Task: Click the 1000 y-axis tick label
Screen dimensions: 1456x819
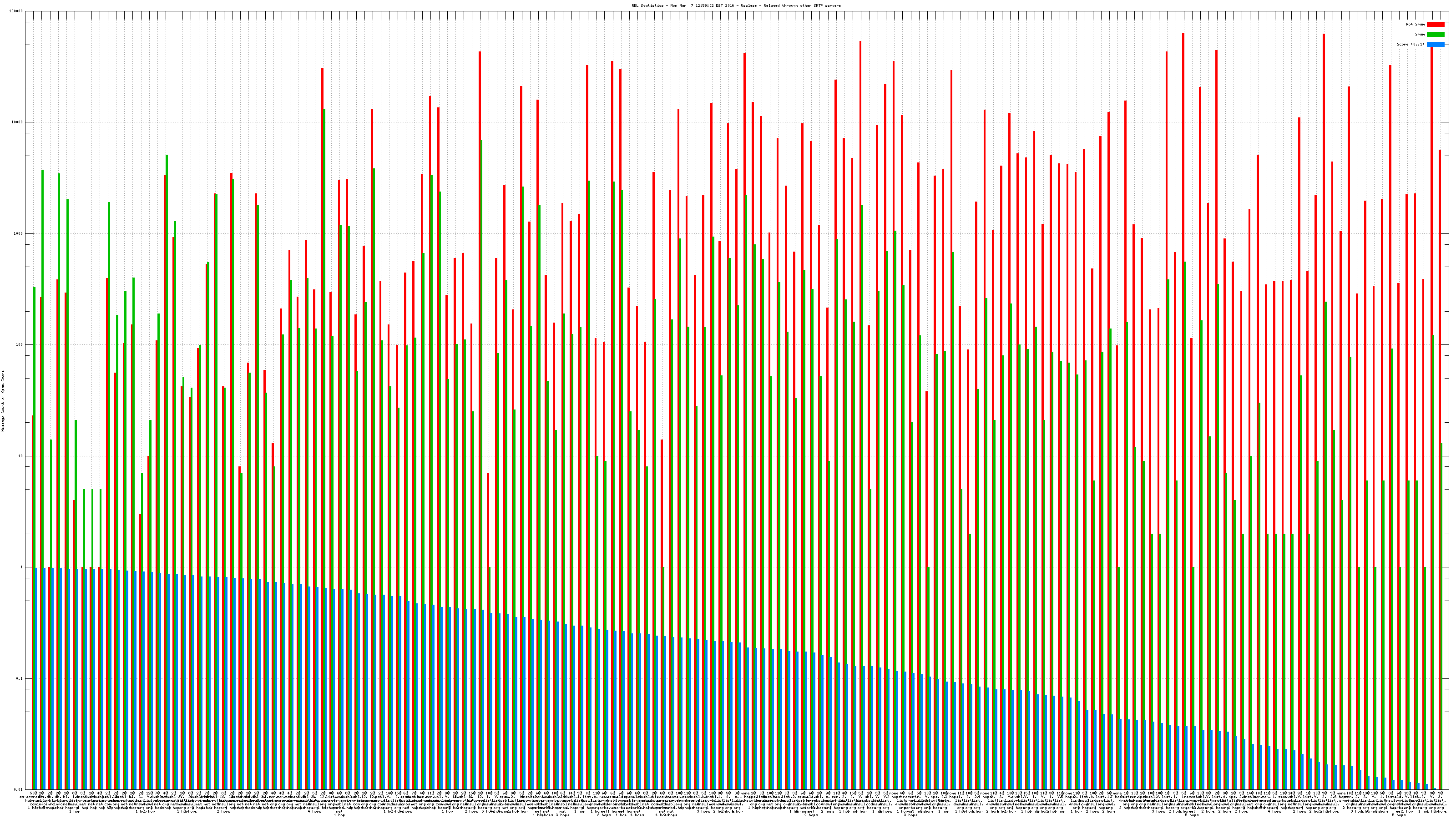Action: (19, 233)
